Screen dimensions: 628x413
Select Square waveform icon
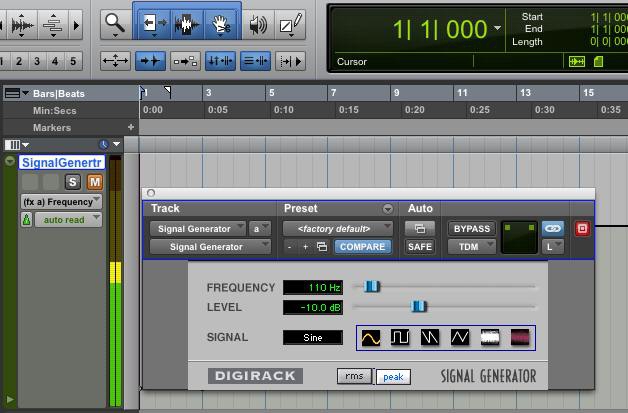[400, 338]
